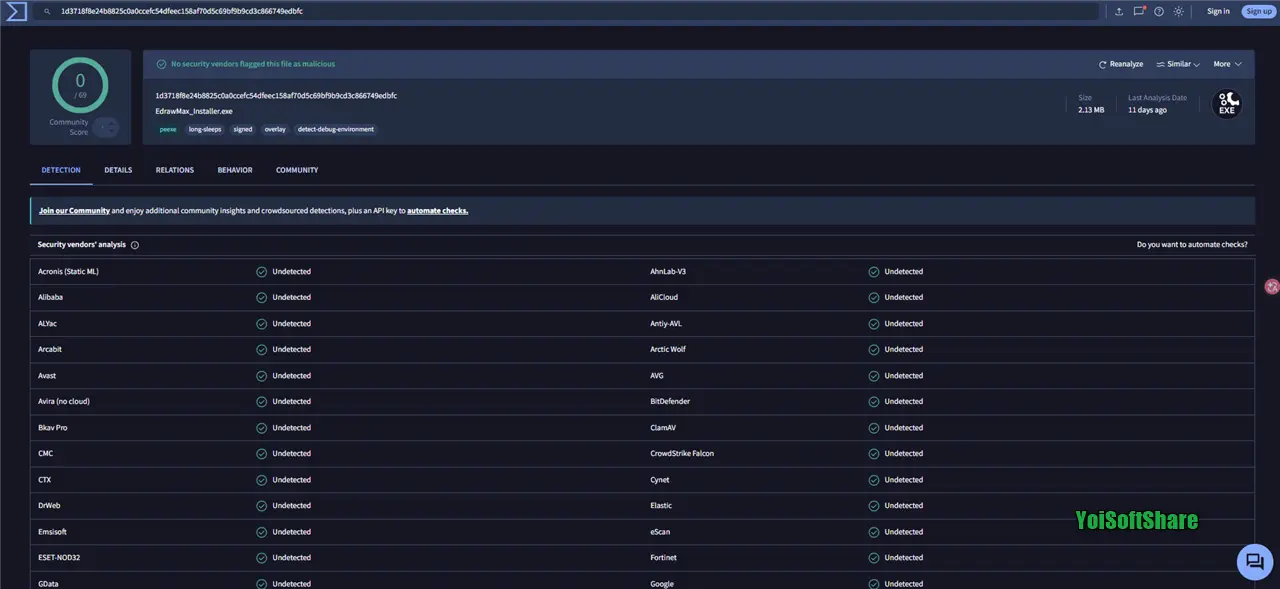Expand the More dropdown
The height and width of the screenshot is (589, 1280).
[x=1227, y=64]
